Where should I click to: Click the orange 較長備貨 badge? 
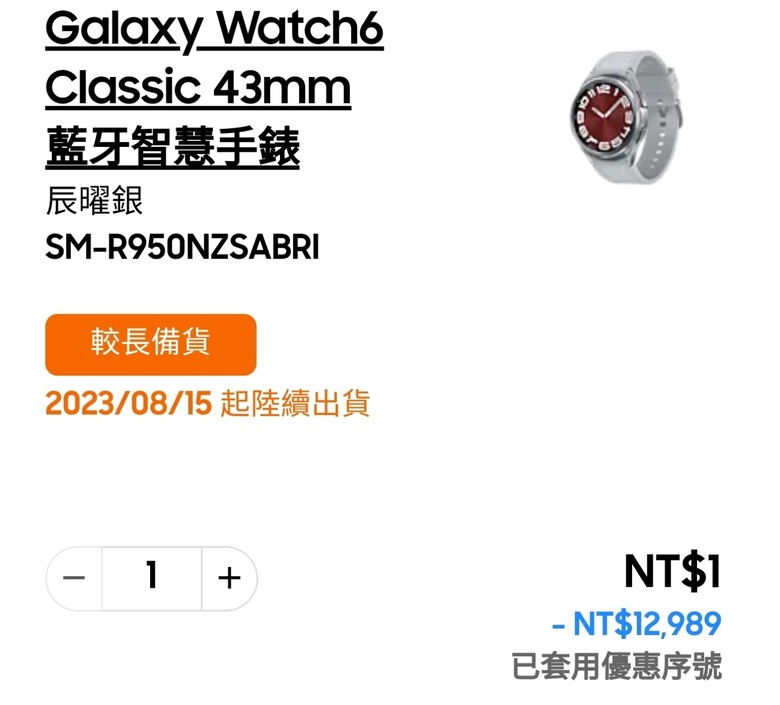click(x=151, y=344)
